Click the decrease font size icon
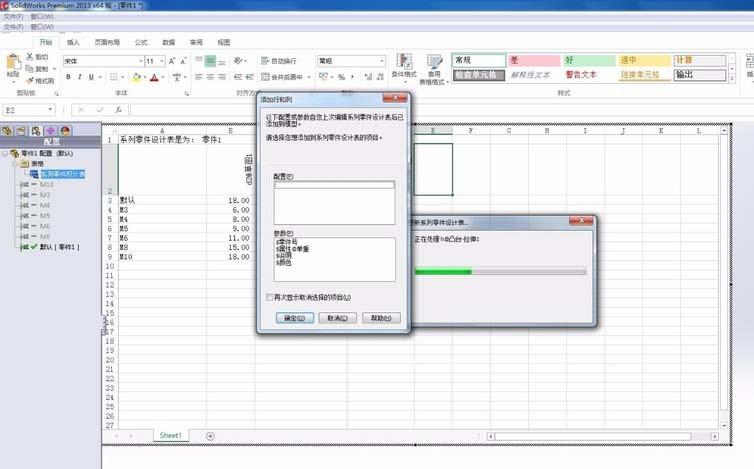This screenshot has width=754, height=469. 183,61
